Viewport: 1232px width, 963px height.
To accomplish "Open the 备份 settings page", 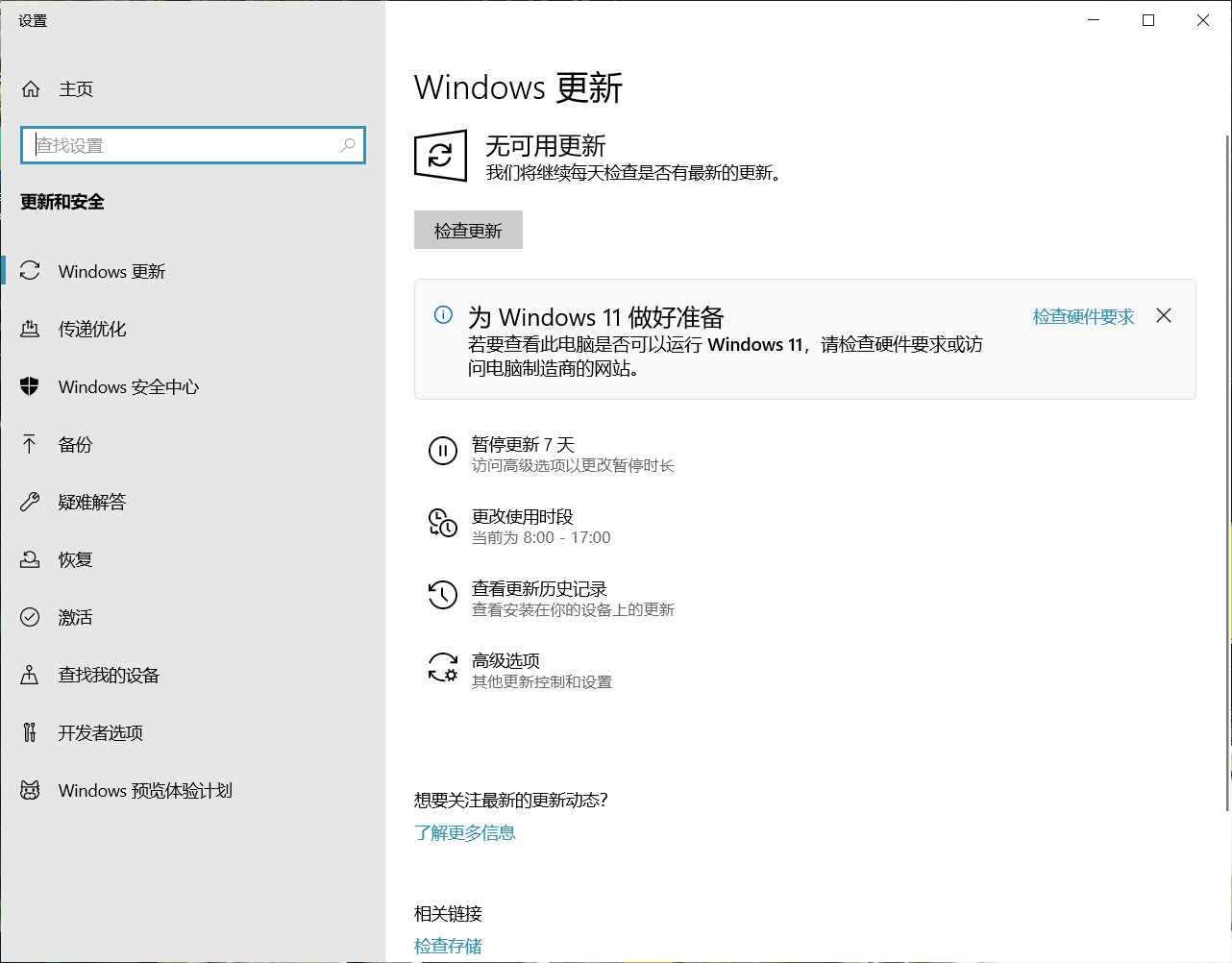I will point(192,444).
